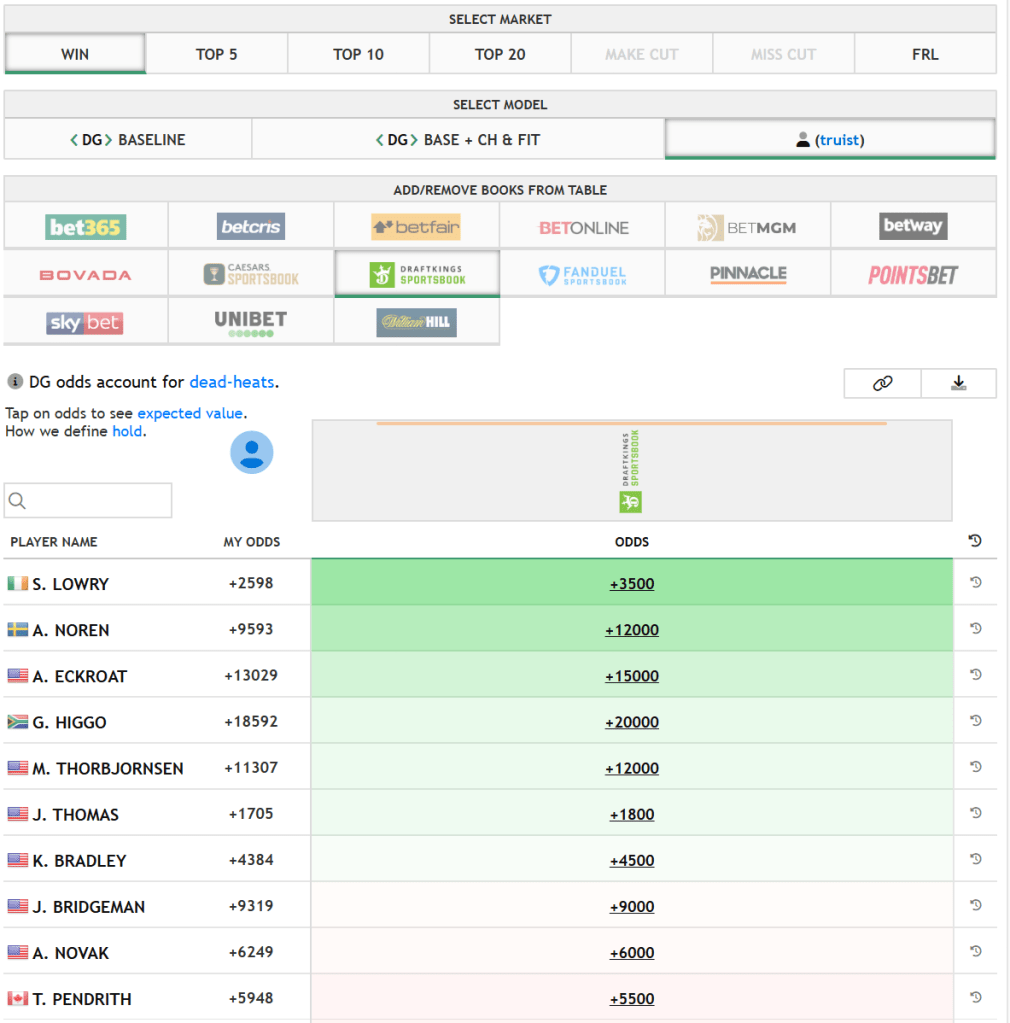Screen dimensions: 1010x1023
Task: Click the blue user profile avatar icon
Action: 252,452
